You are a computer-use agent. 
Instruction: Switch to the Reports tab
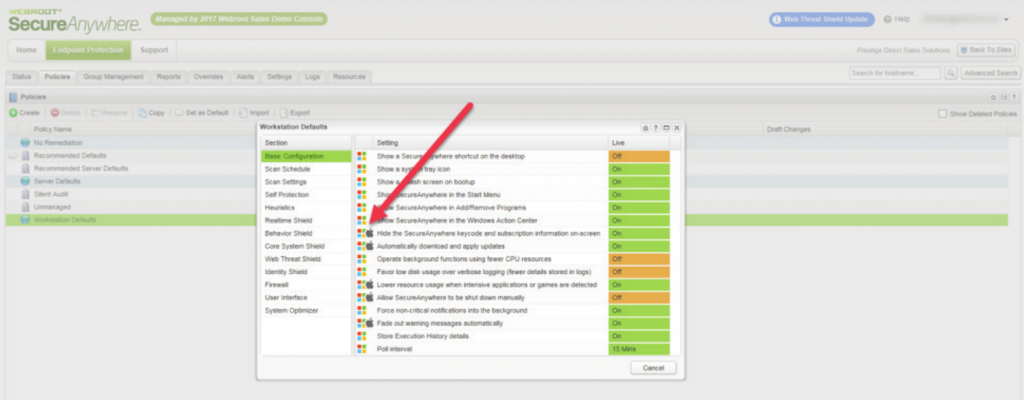(x=168, y=76)
